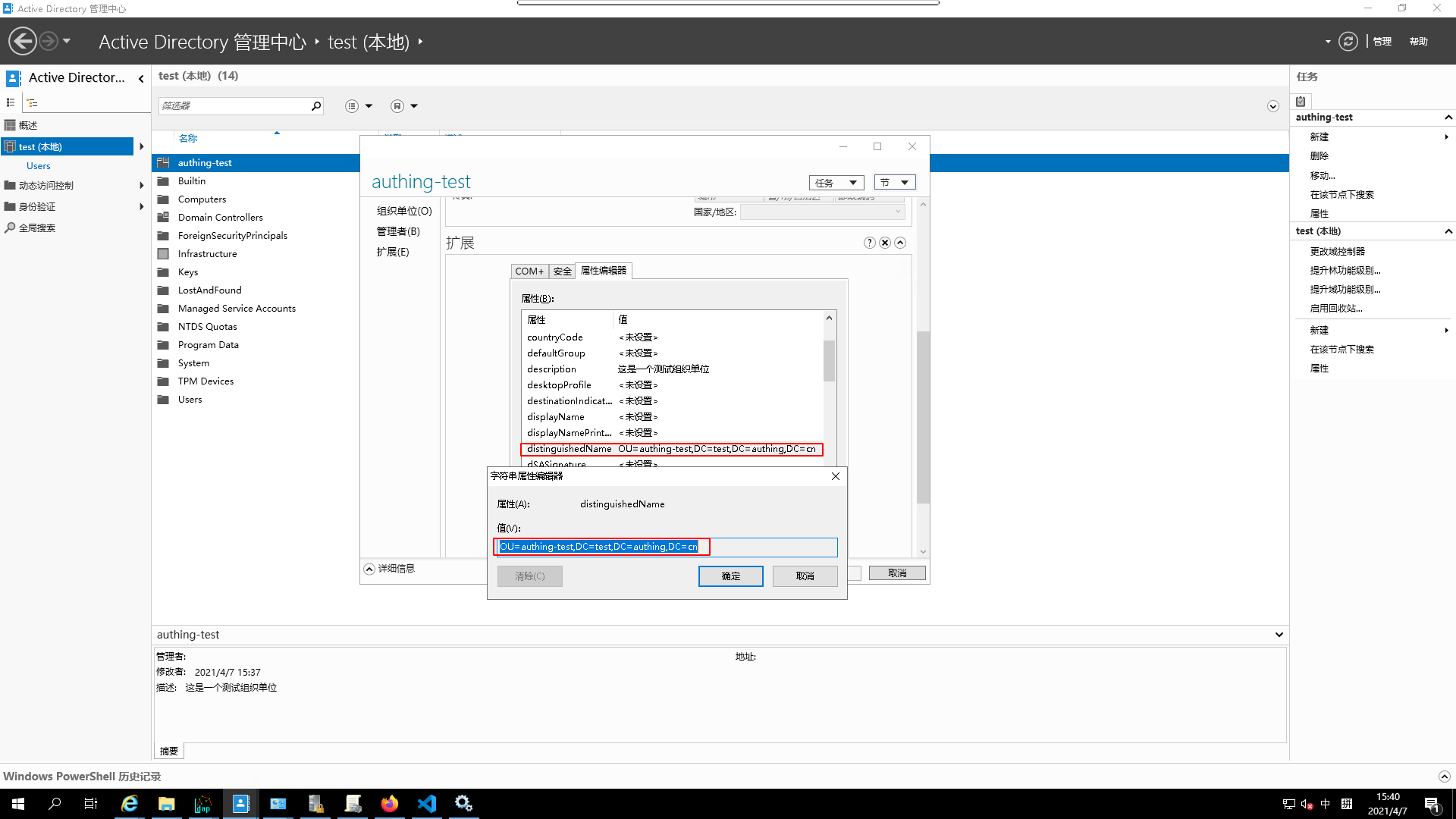Select the tree view icon in navigation pane
The image size is (1456, 819).
point(32,102)
